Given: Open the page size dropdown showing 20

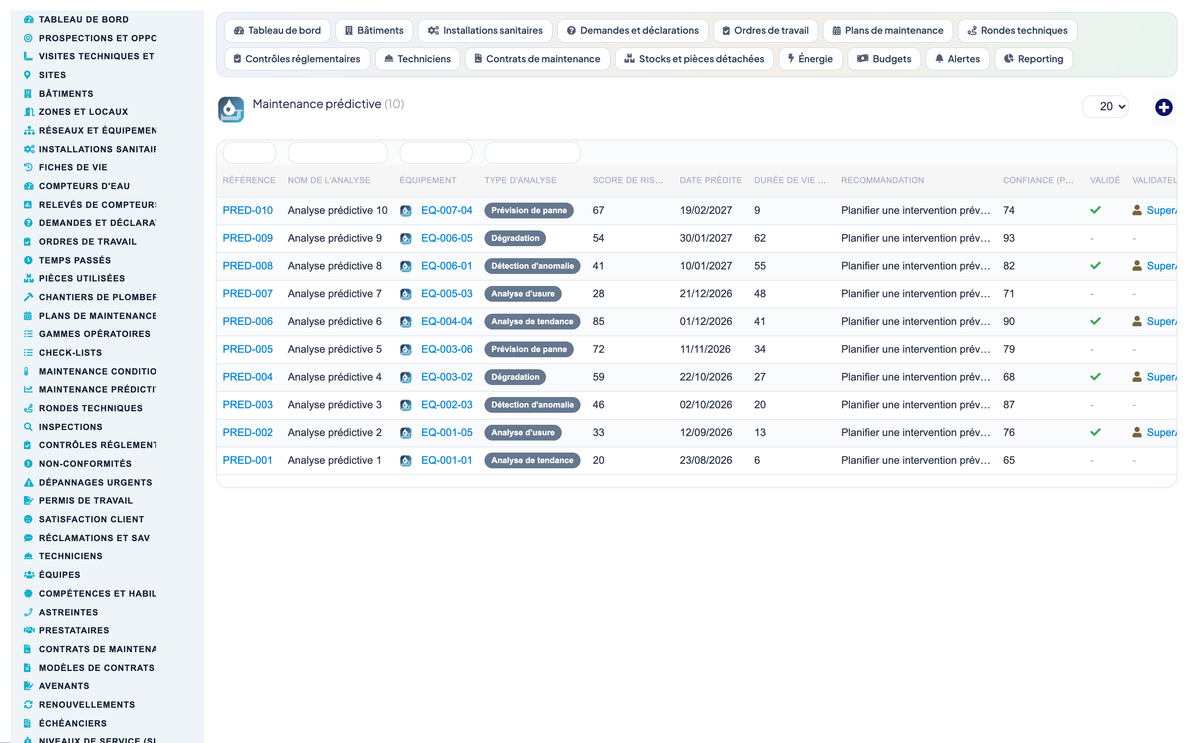Looking at the screenshot, I should click(1106, 106).
